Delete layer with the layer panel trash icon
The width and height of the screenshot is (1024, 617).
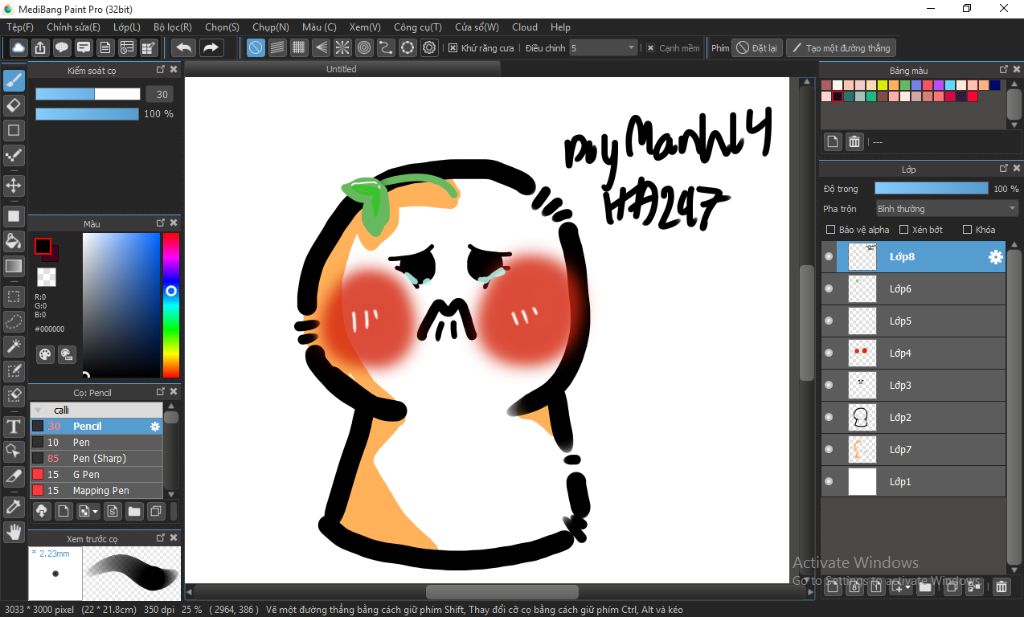[x=1001, y=586]
